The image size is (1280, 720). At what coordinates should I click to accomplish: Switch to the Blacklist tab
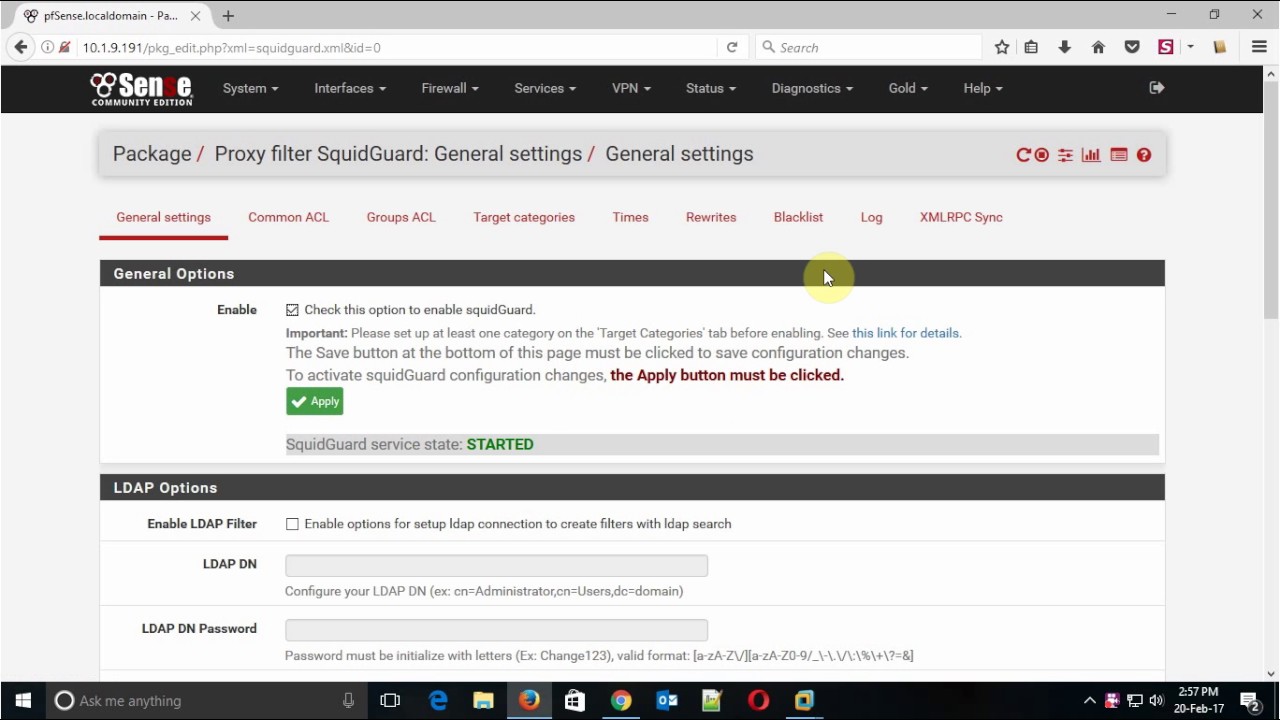click(x=798, y=217)
